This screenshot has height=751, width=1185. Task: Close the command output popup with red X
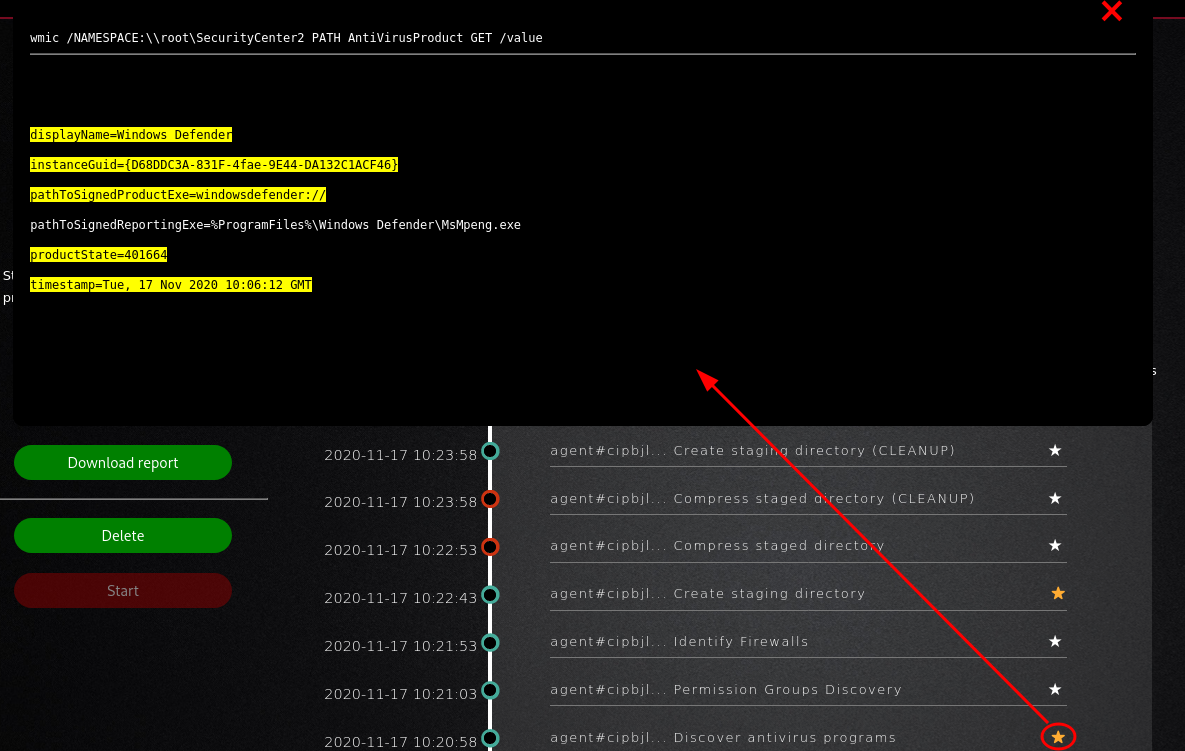click(1111, 12)
